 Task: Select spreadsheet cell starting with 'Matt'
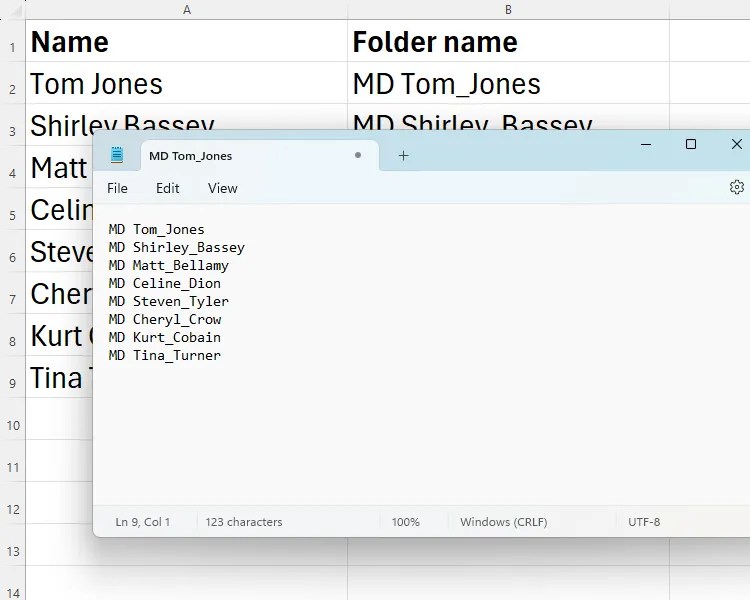click(59, 167)
